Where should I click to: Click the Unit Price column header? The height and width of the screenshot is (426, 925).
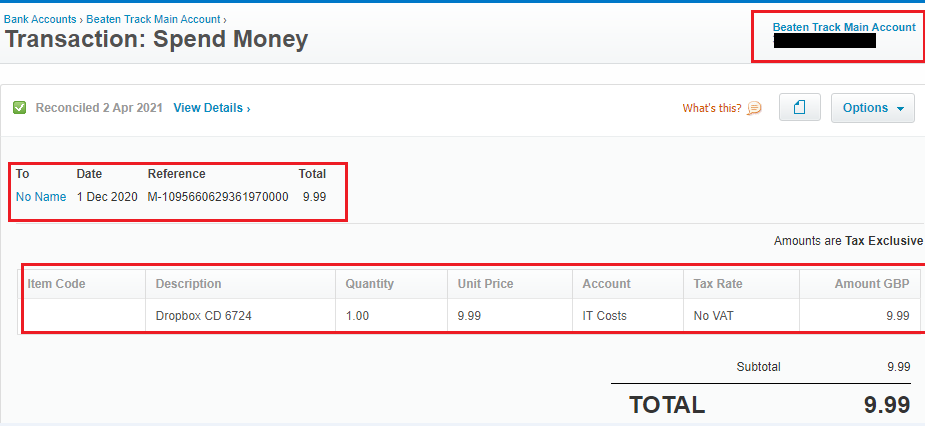coord(485,284)
